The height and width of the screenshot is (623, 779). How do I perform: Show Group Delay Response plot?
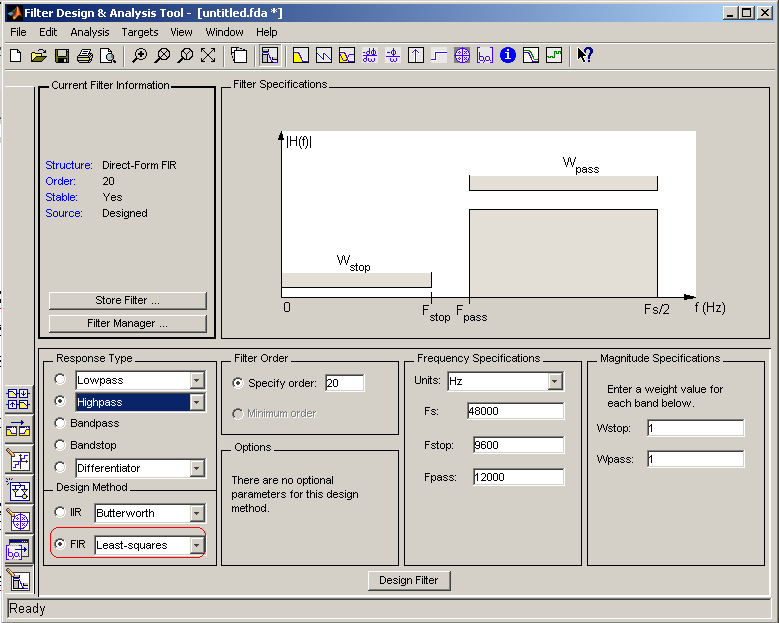[370, 56]
